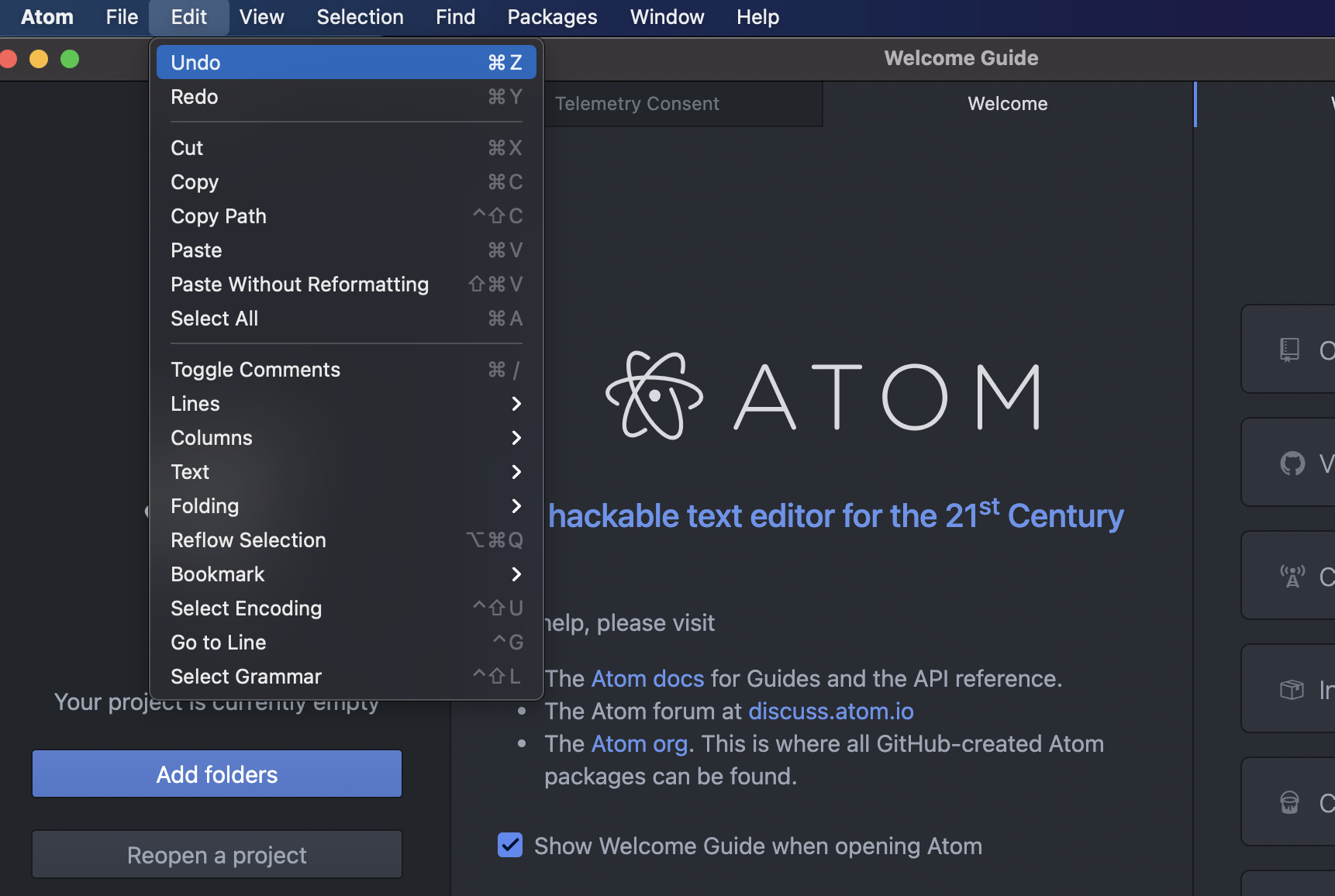Switch to the Telemetry Consent tab
Image resolution: width=1335 pixels, height=896 pixels.
point(682,104)
